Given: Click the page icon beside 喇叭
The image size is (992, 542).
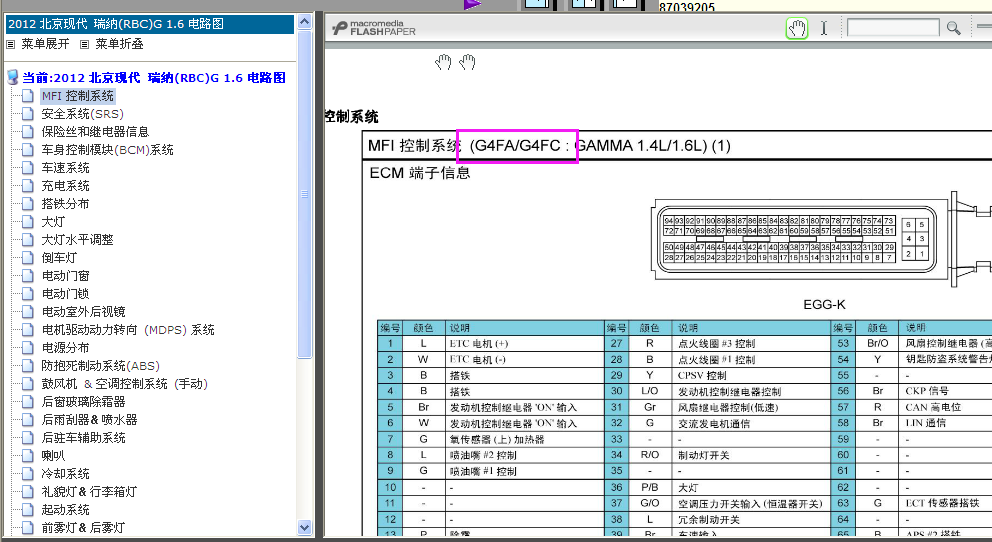Looking at the screenshot, I should point(27,455).
